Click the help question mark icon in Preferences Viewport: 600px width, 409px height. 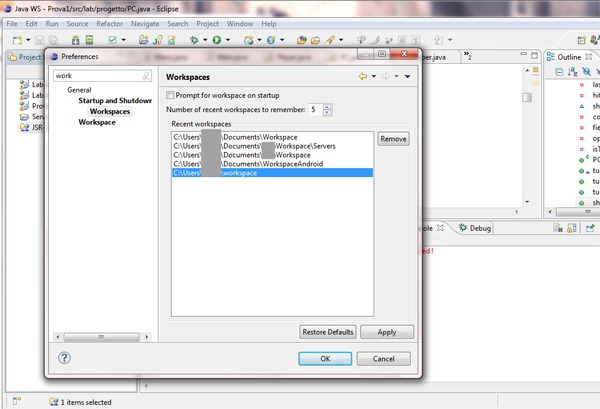pyautogui.click(x=64, y=358)
